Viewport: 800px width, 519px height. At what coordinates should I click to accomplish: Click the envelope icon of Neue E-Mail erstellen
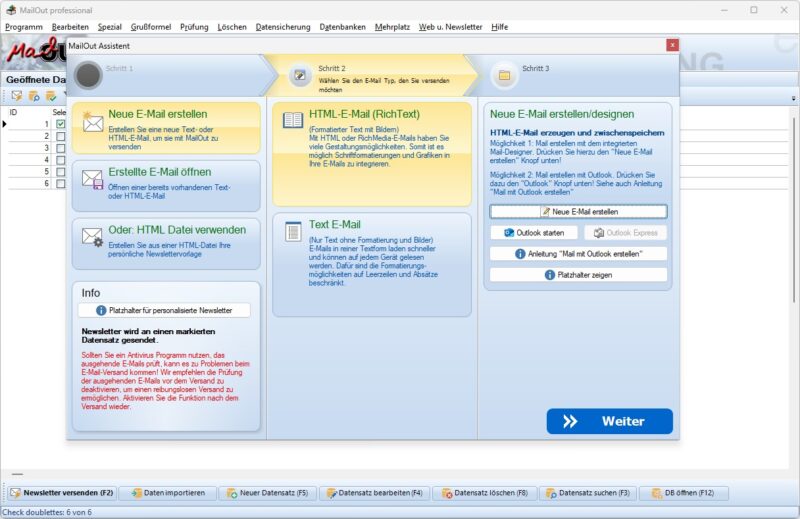(x=92, y=122)
